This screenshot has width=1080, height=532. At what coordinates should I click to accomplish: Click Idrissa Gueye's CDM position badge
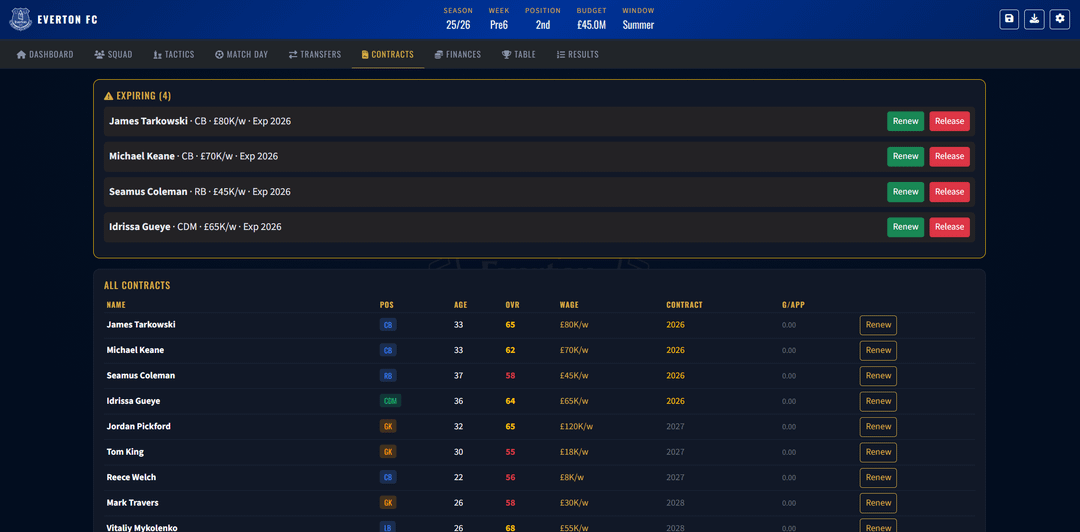tap(389, 401)
